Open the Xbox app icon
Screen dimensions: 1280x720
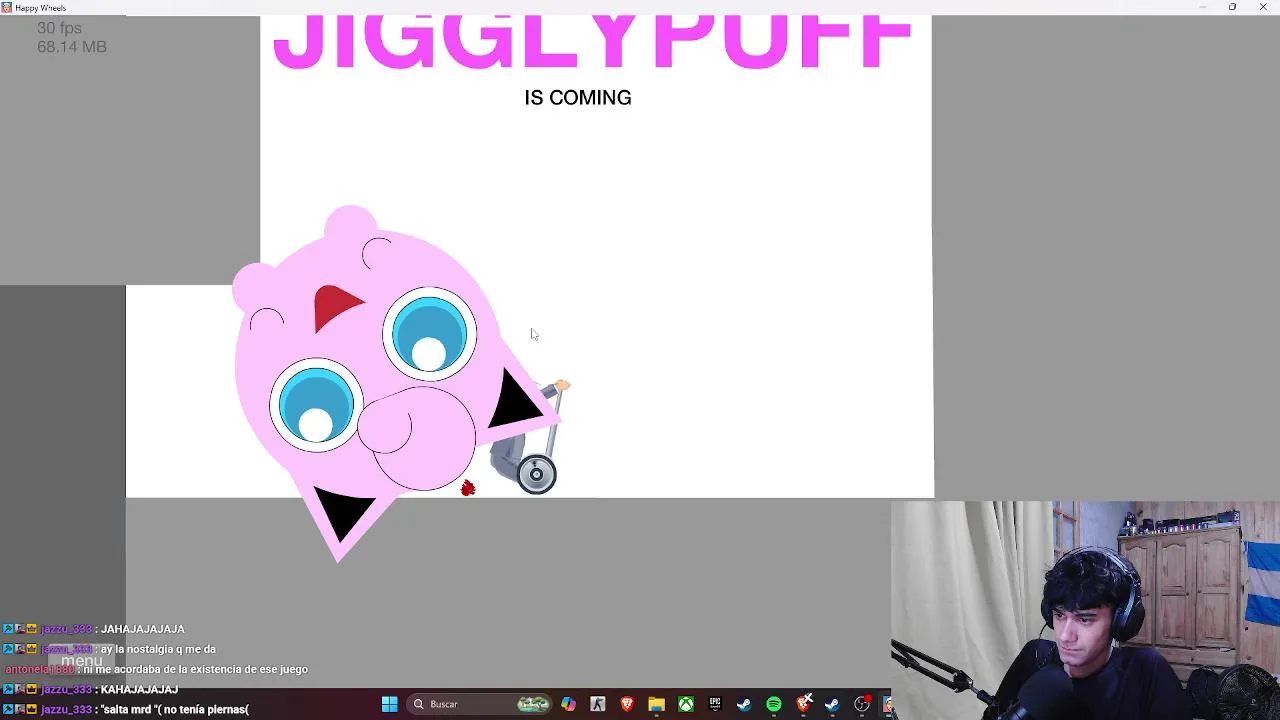[x=686, y=704]
